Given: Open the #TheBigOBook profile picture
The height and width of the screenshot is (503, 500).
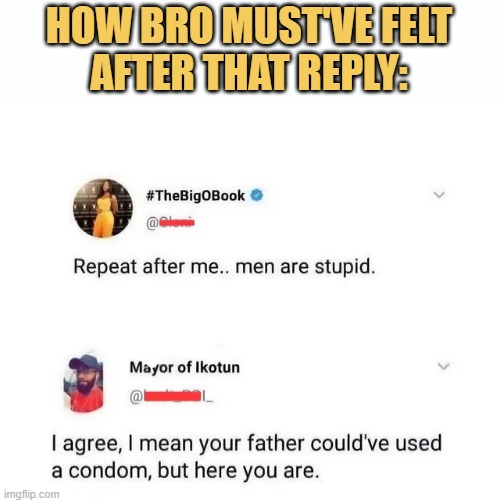Looking at the screenshot, I should 103,208.
